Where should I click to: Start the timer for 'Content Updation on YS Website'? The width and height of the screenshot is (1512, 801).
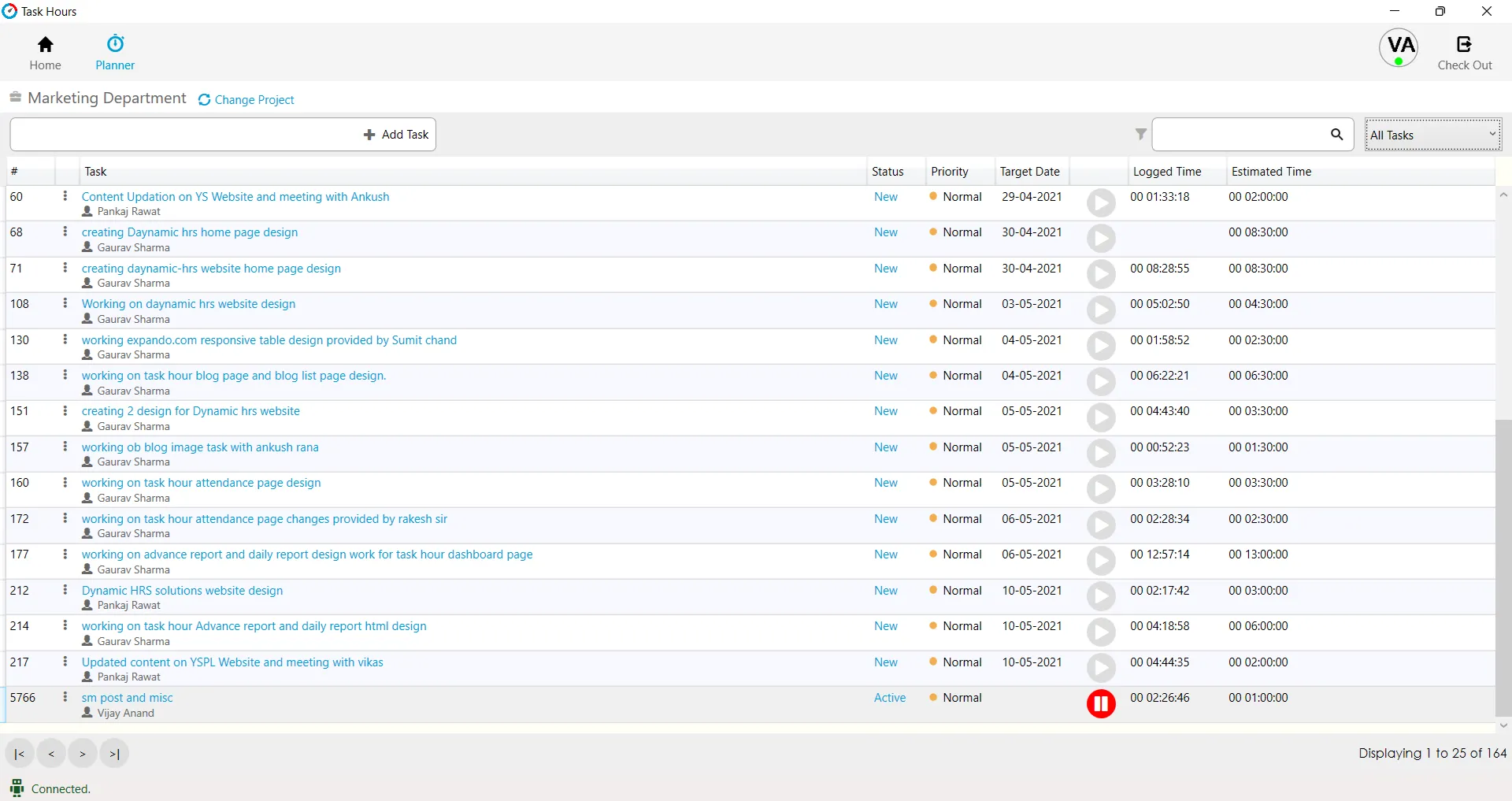(x=1101, y=202)
